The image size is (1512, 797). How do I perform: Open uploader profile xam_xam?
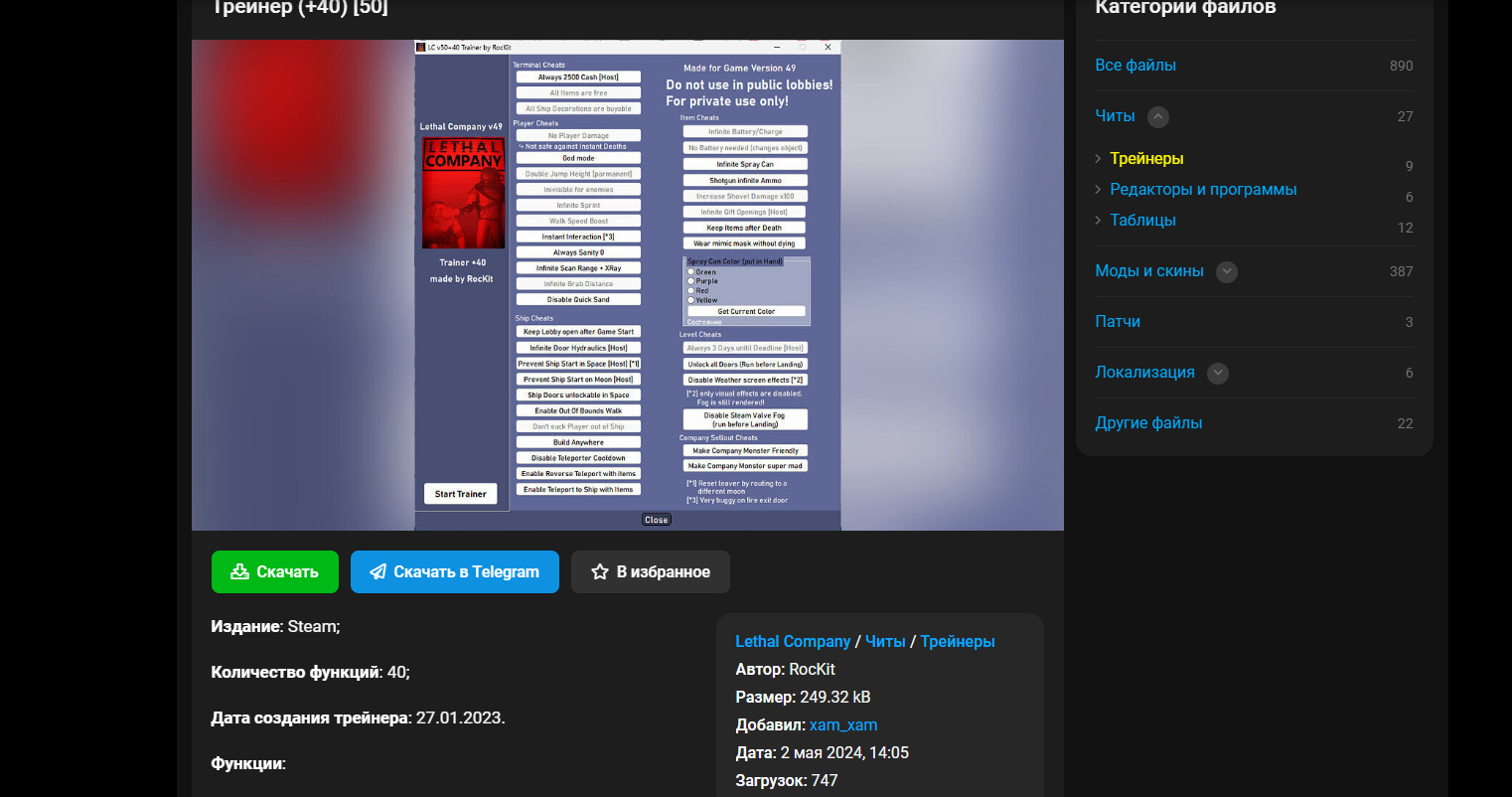[843, 725]
